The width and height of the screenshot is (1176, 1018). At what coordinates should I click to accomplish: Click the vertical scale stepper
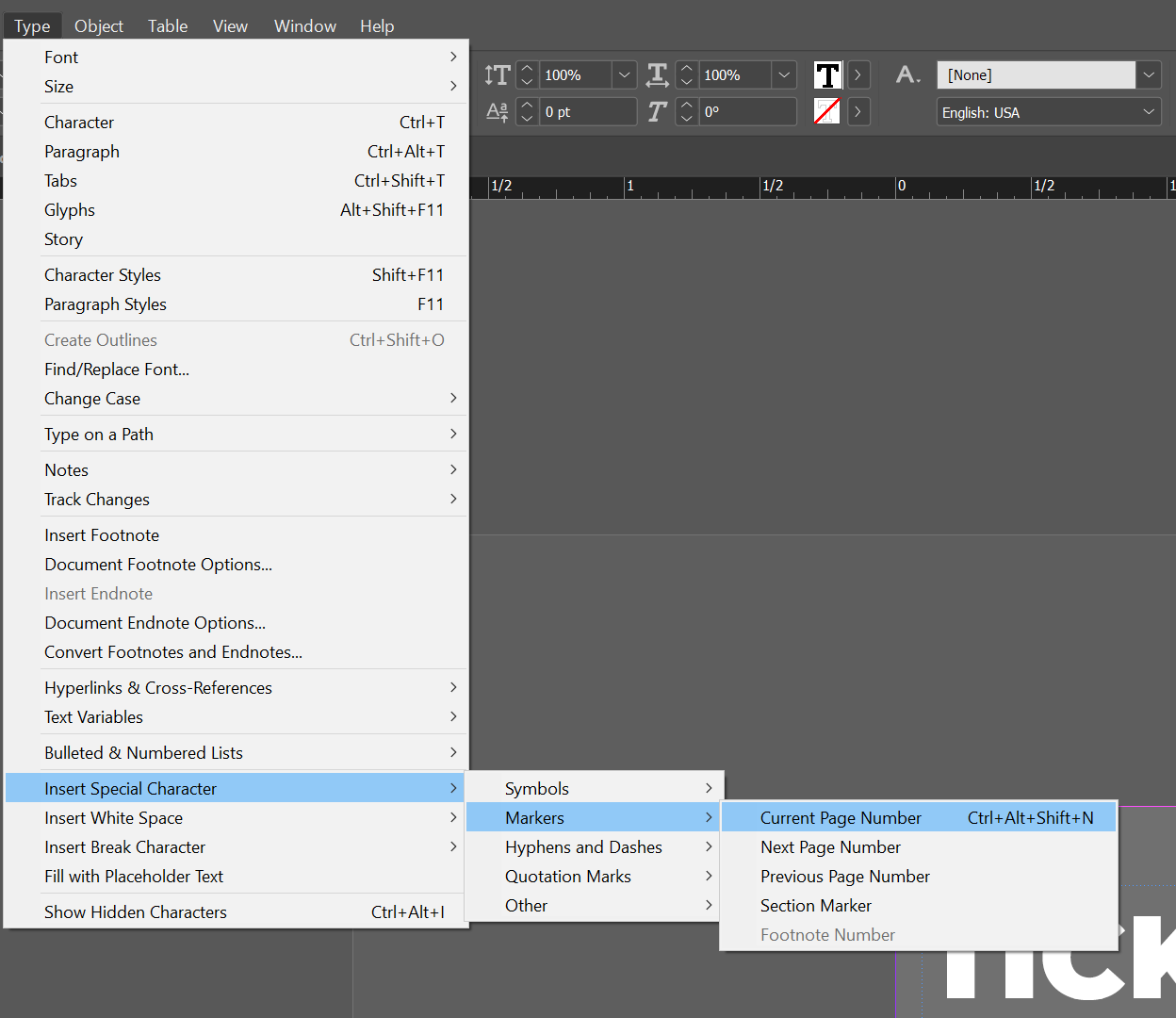(528, 74)
